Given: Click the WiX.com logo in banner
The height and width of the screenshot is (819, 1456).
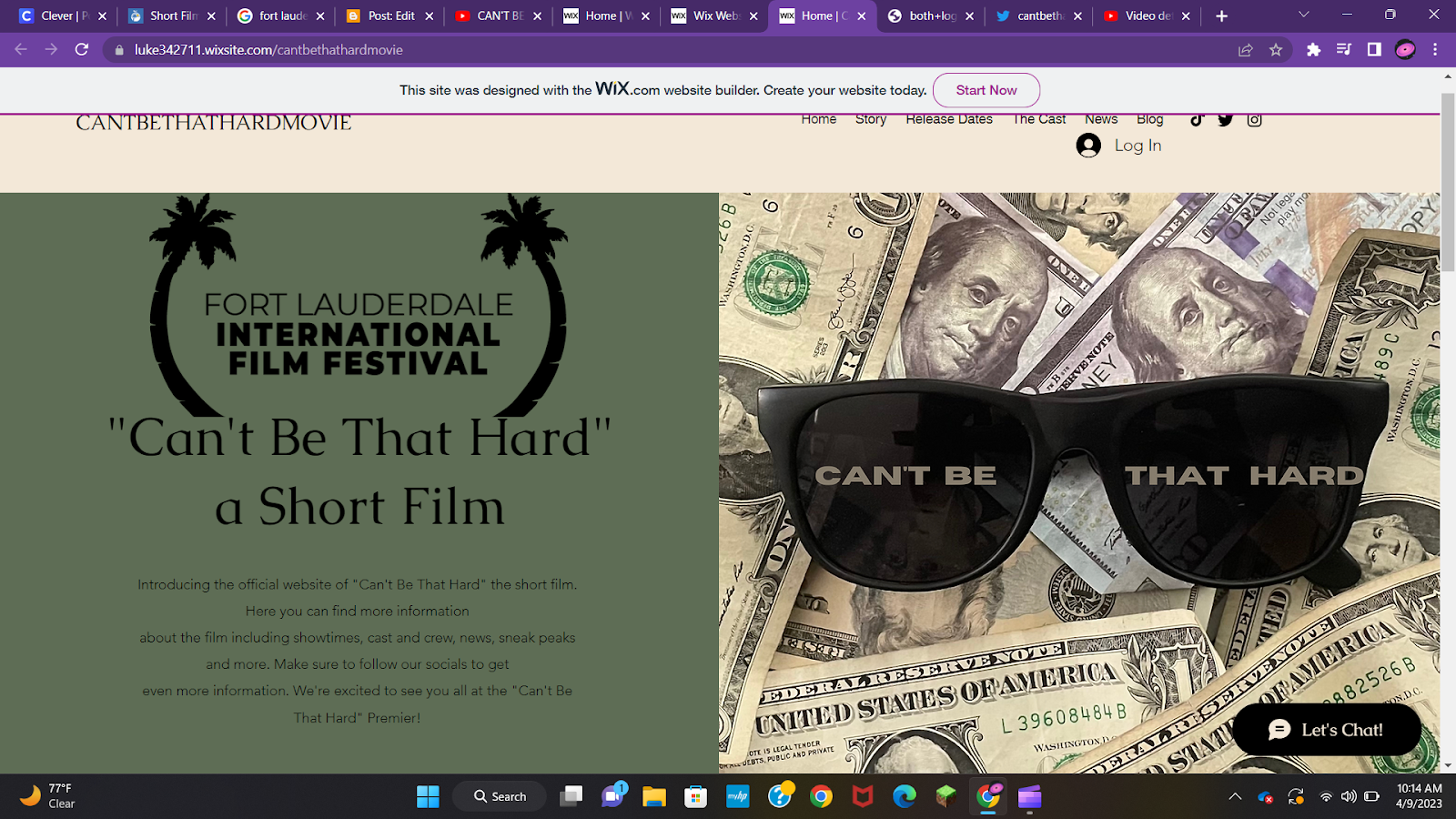Looking at the screenshot, I should pos(627,89).
